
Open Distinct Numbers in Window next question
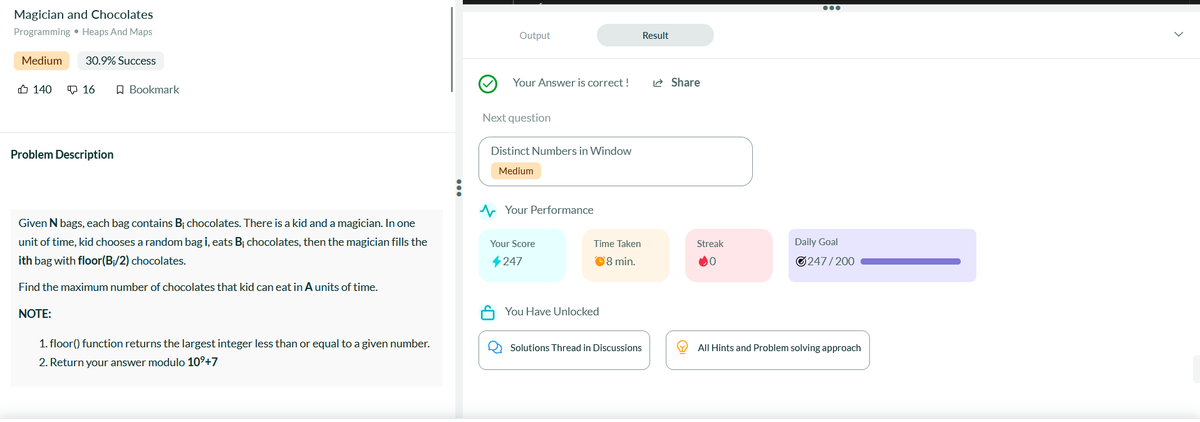(x=616, y=161)
